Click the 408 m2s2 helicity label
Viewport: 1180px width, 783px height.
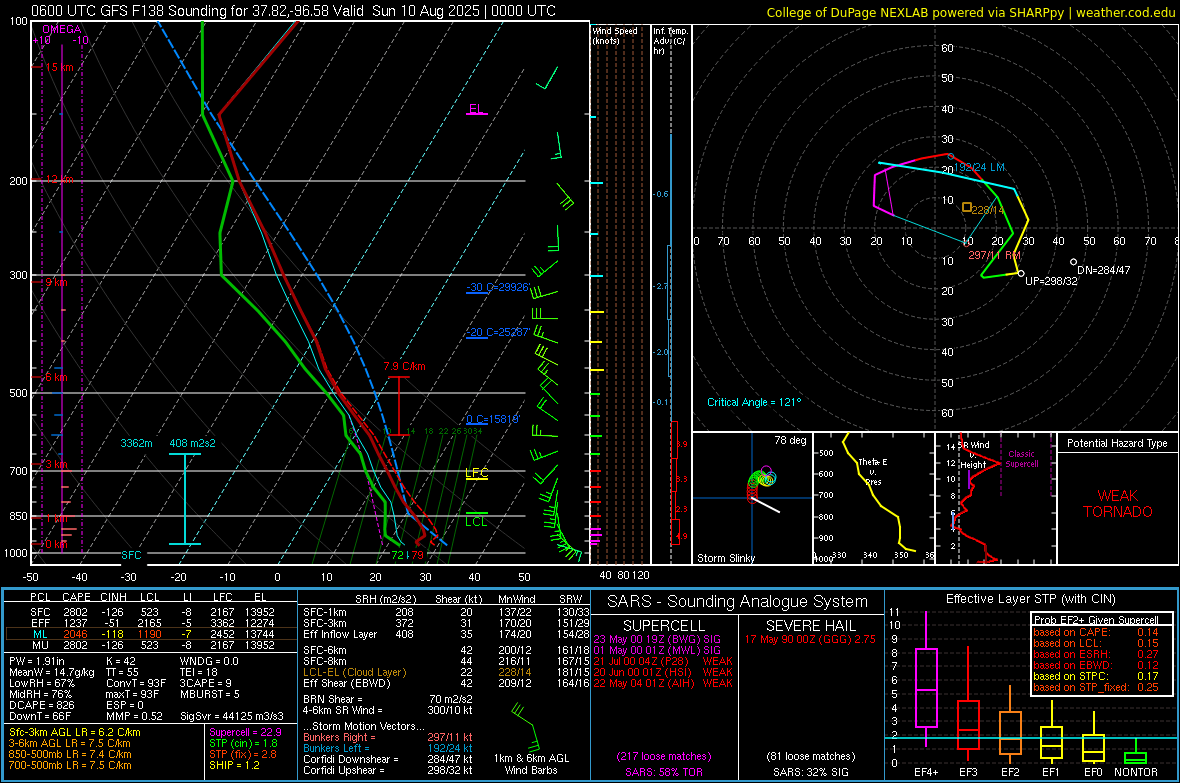coord(193,443)
